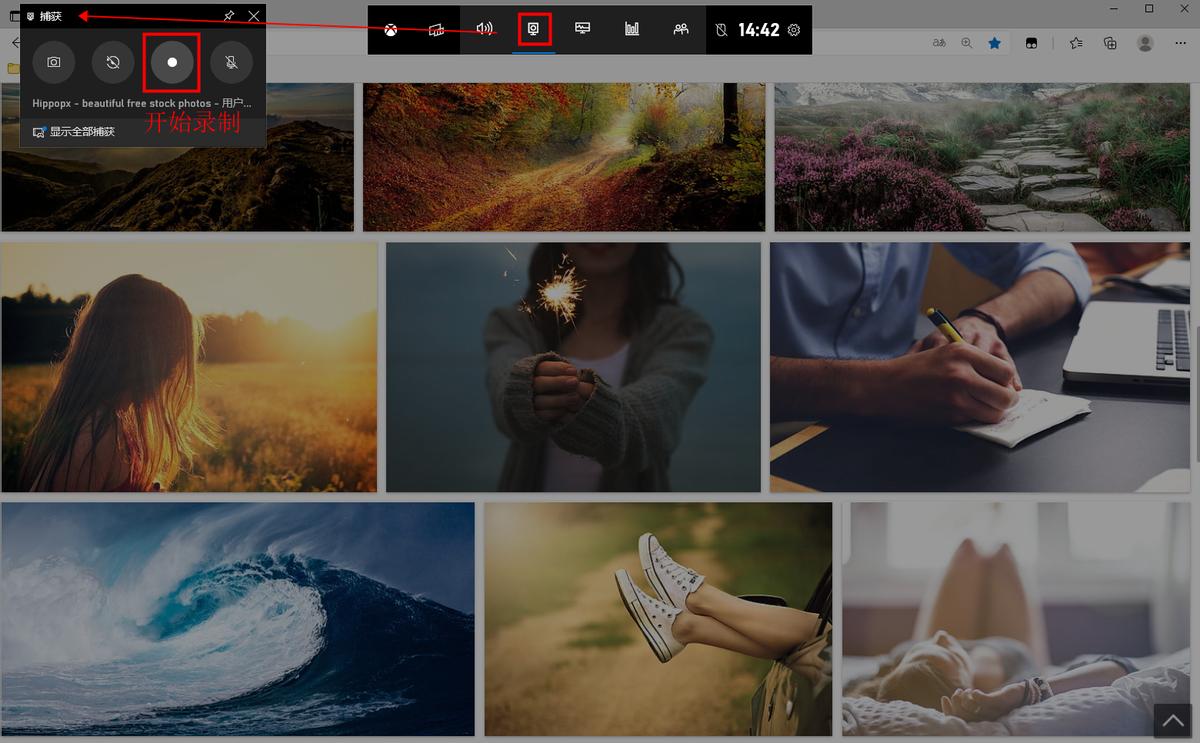Click the browser translate icon
The width and height of the screenshot is (1200, 743).
point(939,43)
